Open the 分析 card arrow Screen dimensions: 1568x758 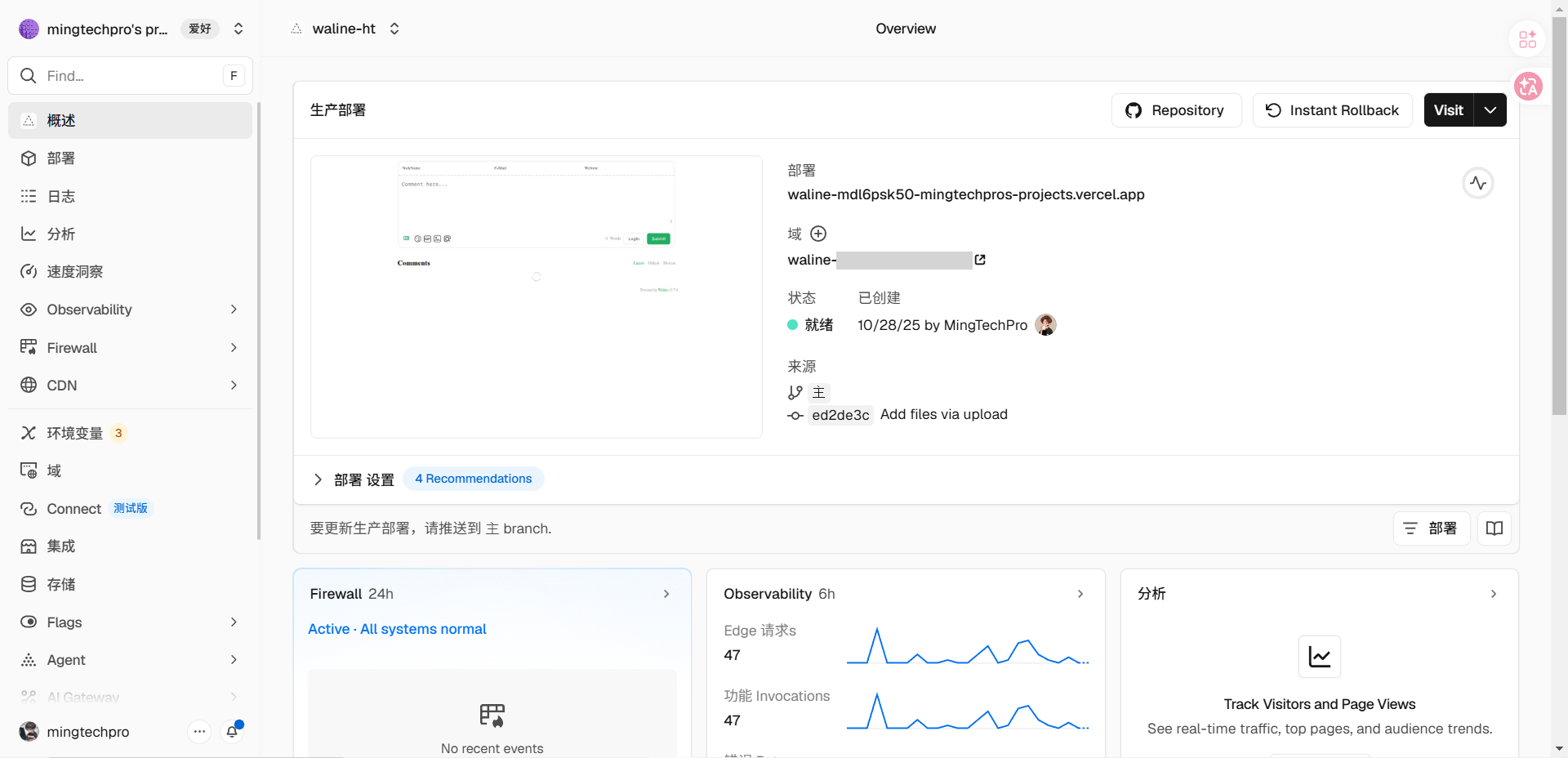(x=1494, y=594)
